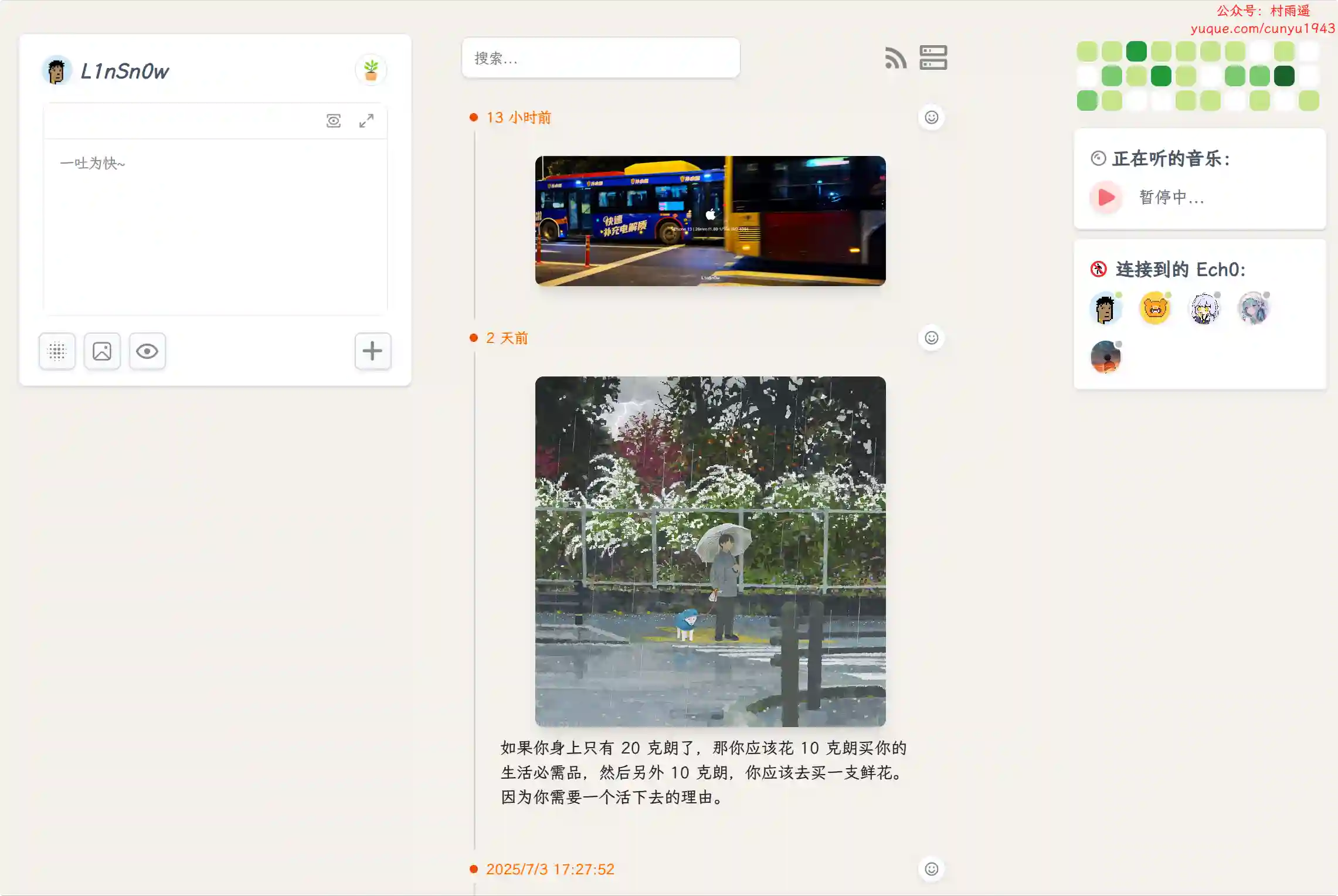Screen dimensions: 1338x896
Task: React to the 2 天前 post
Action: tap(931, 338)
